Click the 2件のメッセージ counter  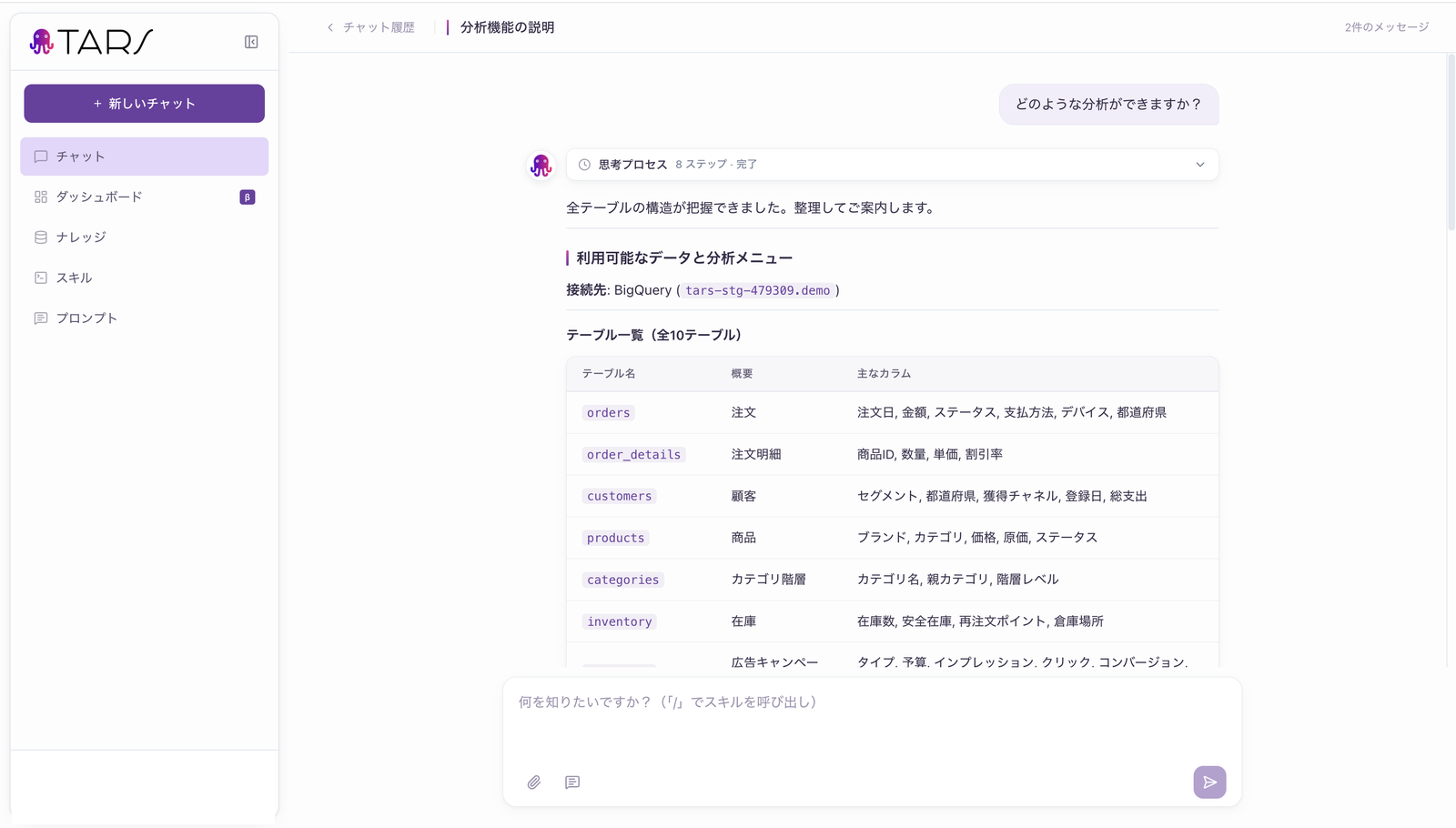pyautogui.click(x=1387, y=27)
